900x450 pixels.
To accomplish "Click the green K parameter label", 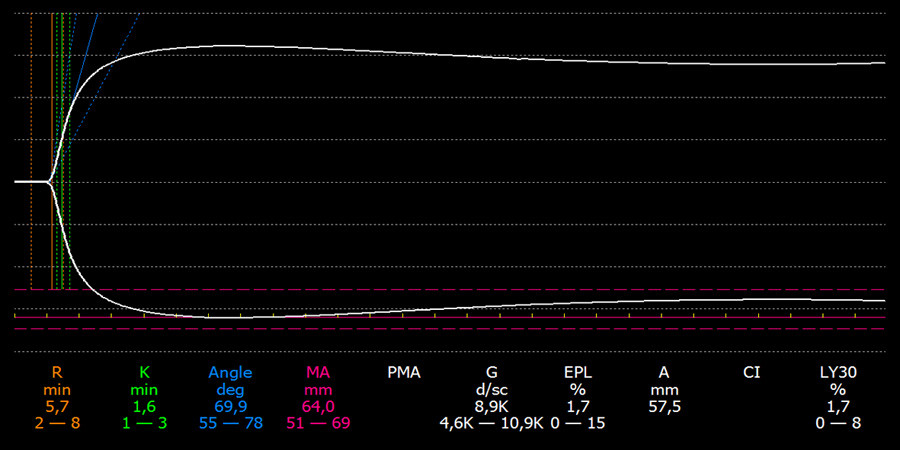I will click(144, 372).
